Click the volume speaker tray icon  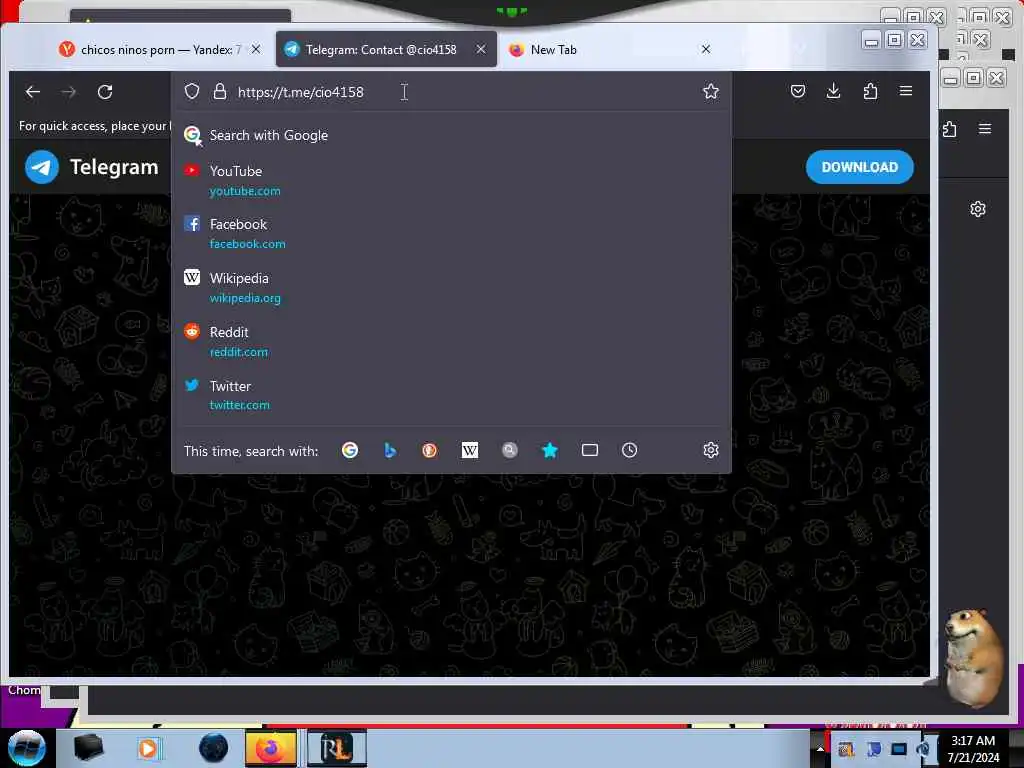[923, 749]
